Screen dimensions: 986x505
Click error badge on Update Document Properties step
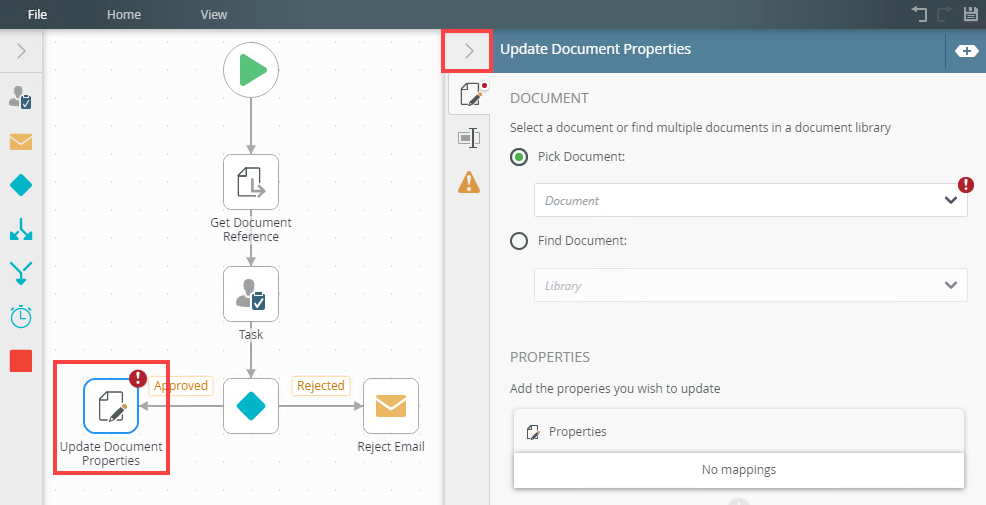point(138,379)
